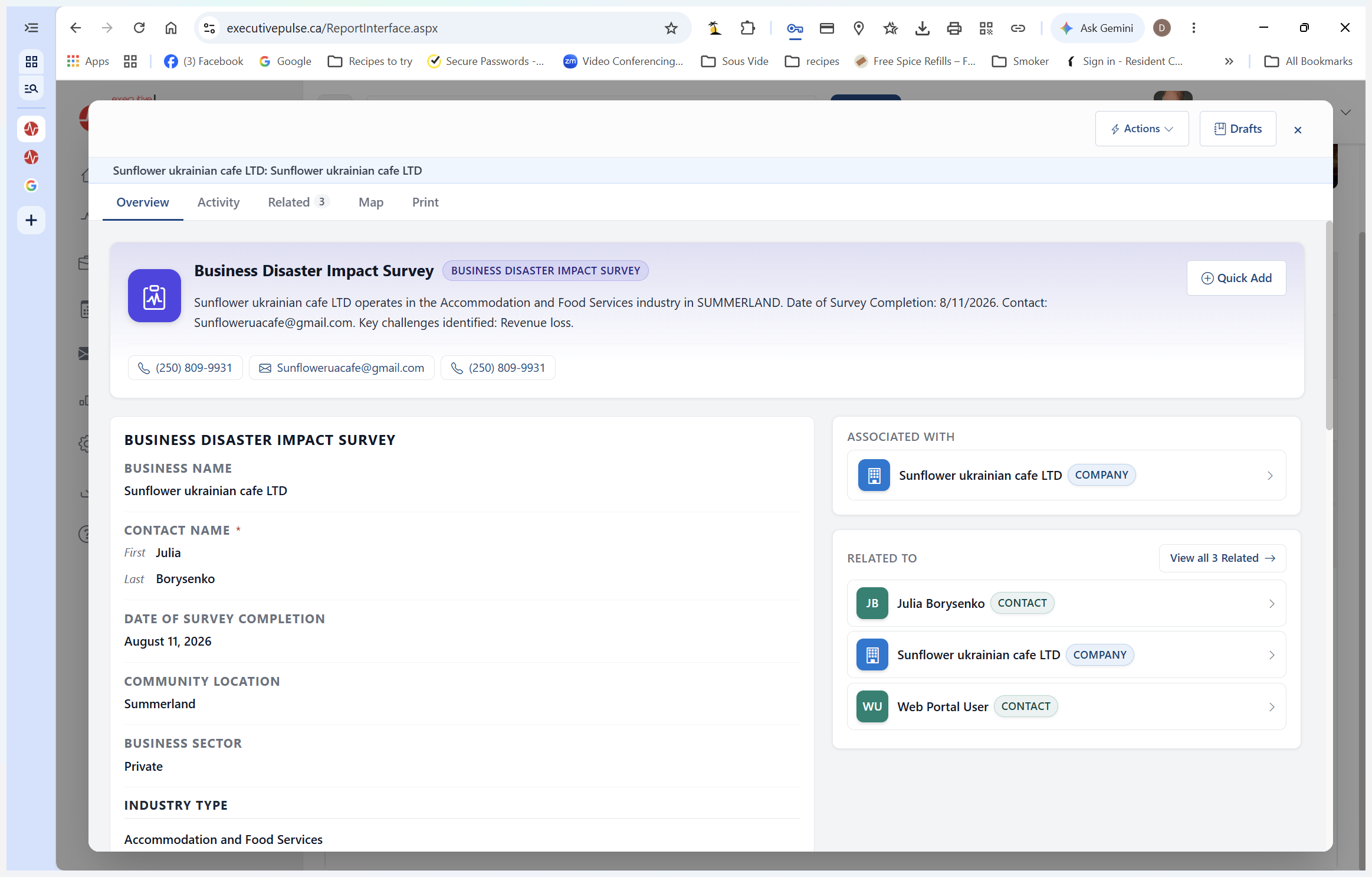Select the Google tab in sidebar

[31, 185]
